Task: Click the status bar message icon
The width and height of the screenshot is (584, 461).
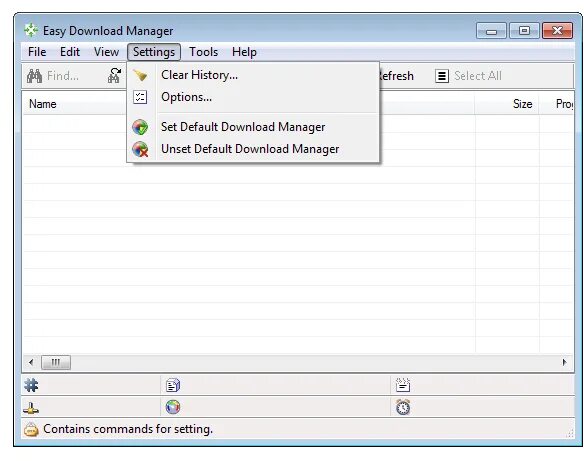Action: pos(31,429)
